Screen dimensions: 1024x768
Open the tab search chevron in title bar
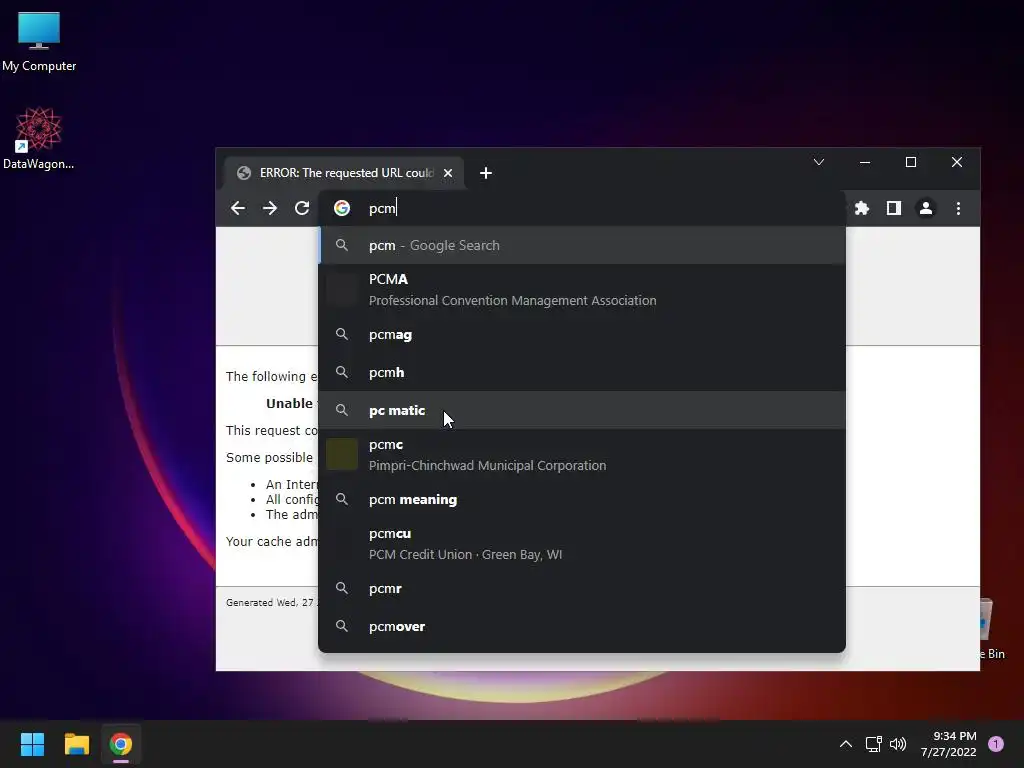pos(819,162)
